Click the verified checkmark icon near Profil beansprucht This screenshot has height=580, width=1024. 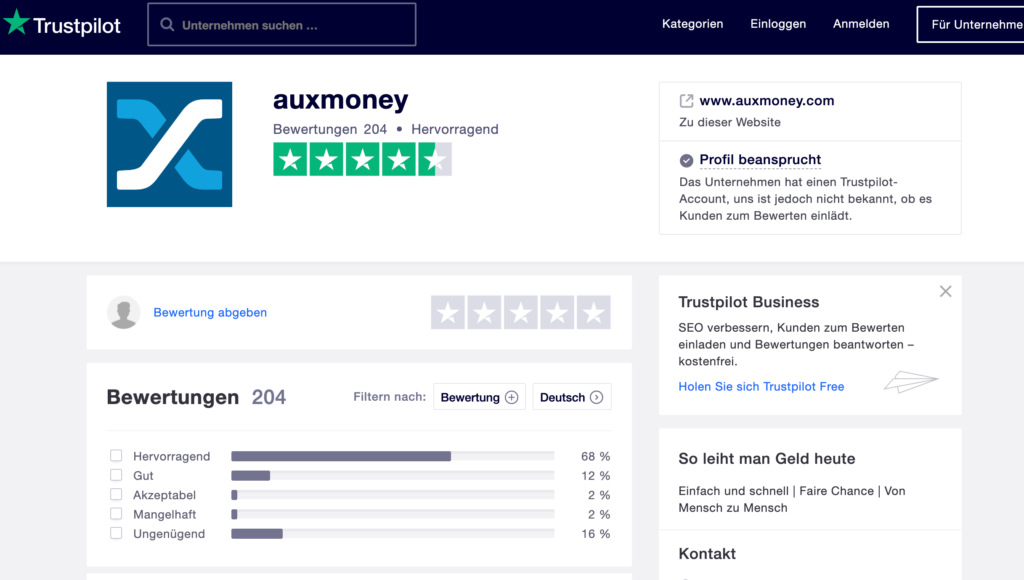[x=686, y=160]
